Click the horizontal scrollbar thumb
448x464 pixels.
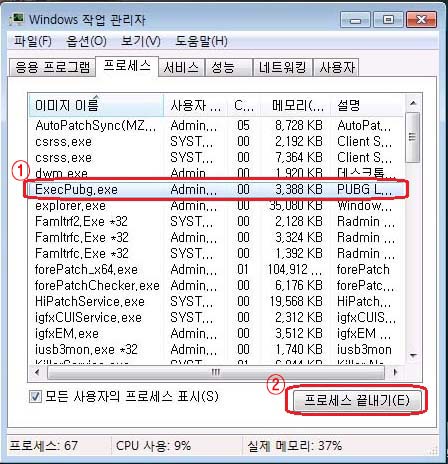(216, 372)
